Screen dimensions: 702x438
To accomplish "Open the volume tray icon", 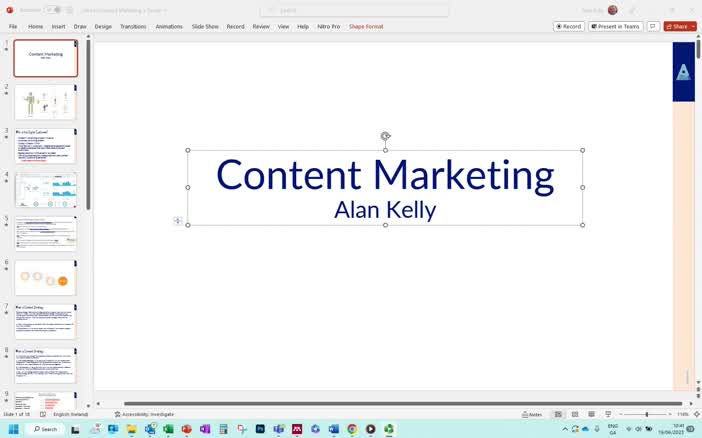I will click(x=639, y=429).
